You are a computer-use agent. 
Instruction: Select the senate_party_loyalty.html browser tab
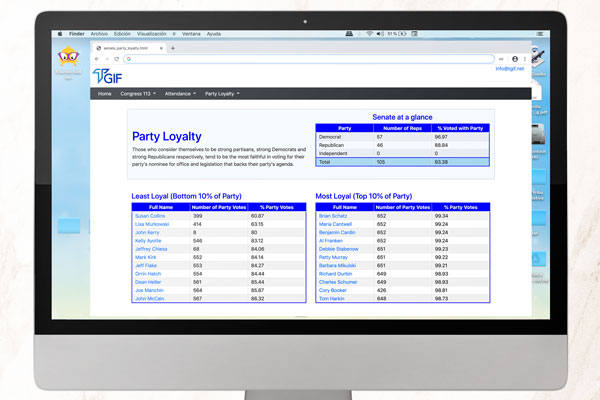point(126,48)
